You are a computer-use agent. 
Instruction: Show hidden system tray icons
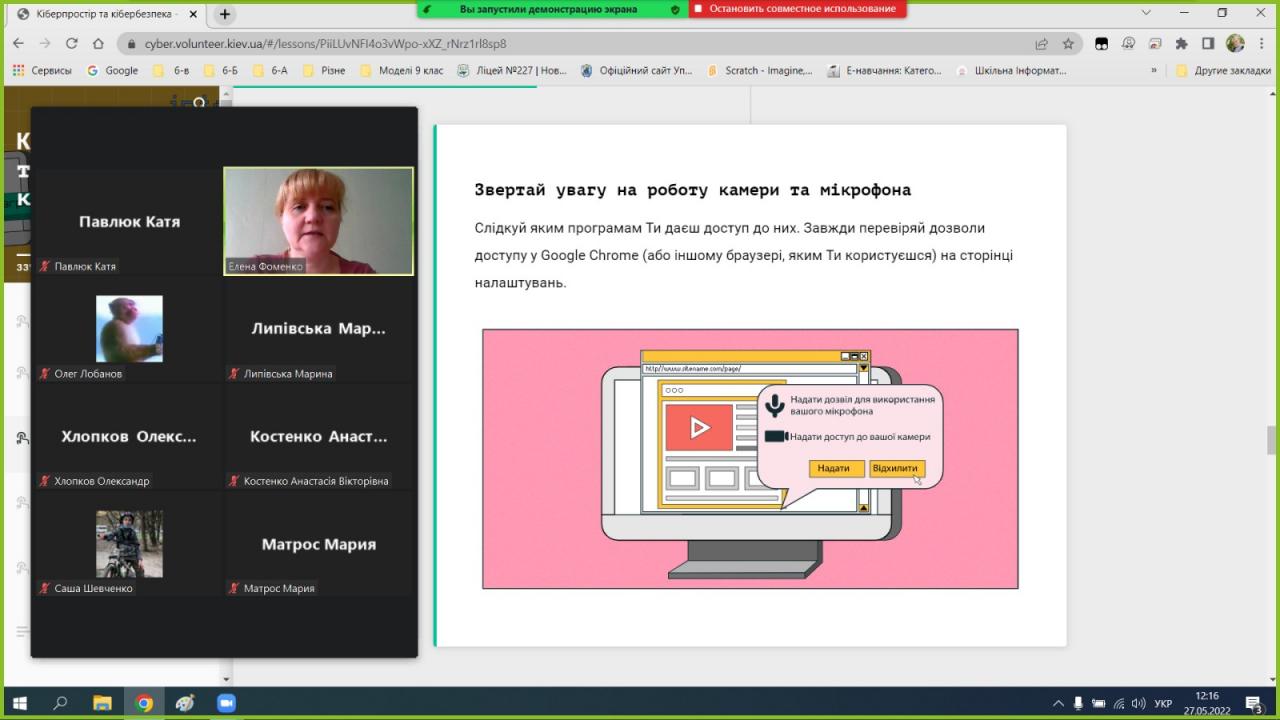[1059, 703]
